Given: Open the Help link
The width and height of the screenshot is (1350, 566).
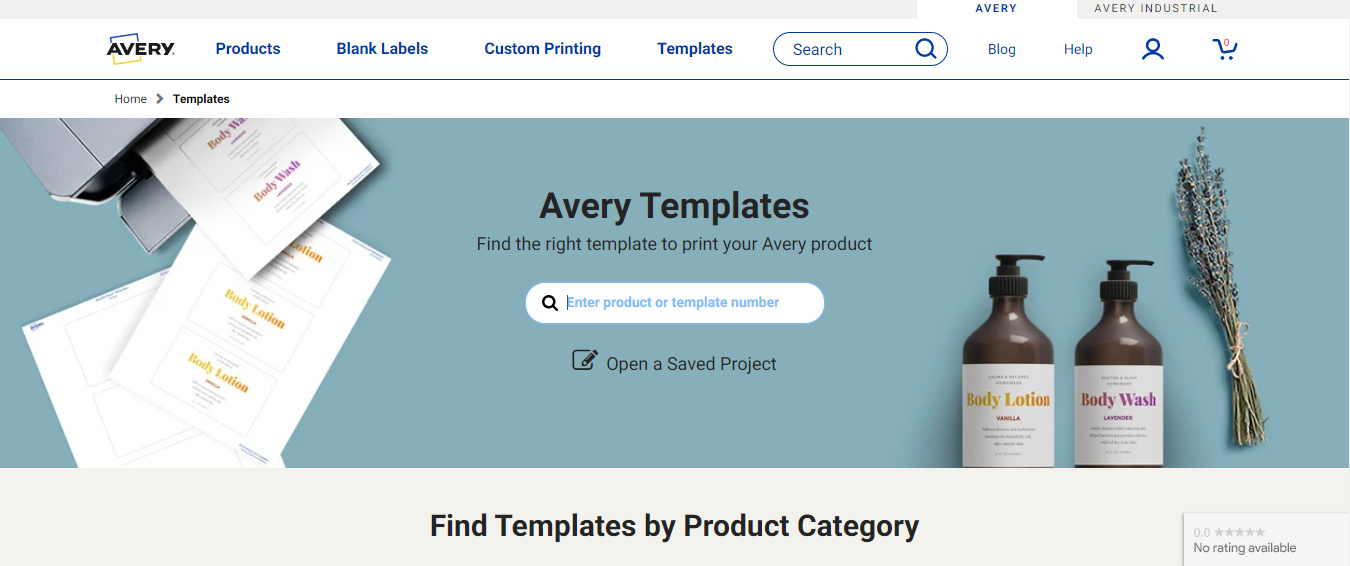Looking at the screenshot, I should click(x=1078, y=49).
